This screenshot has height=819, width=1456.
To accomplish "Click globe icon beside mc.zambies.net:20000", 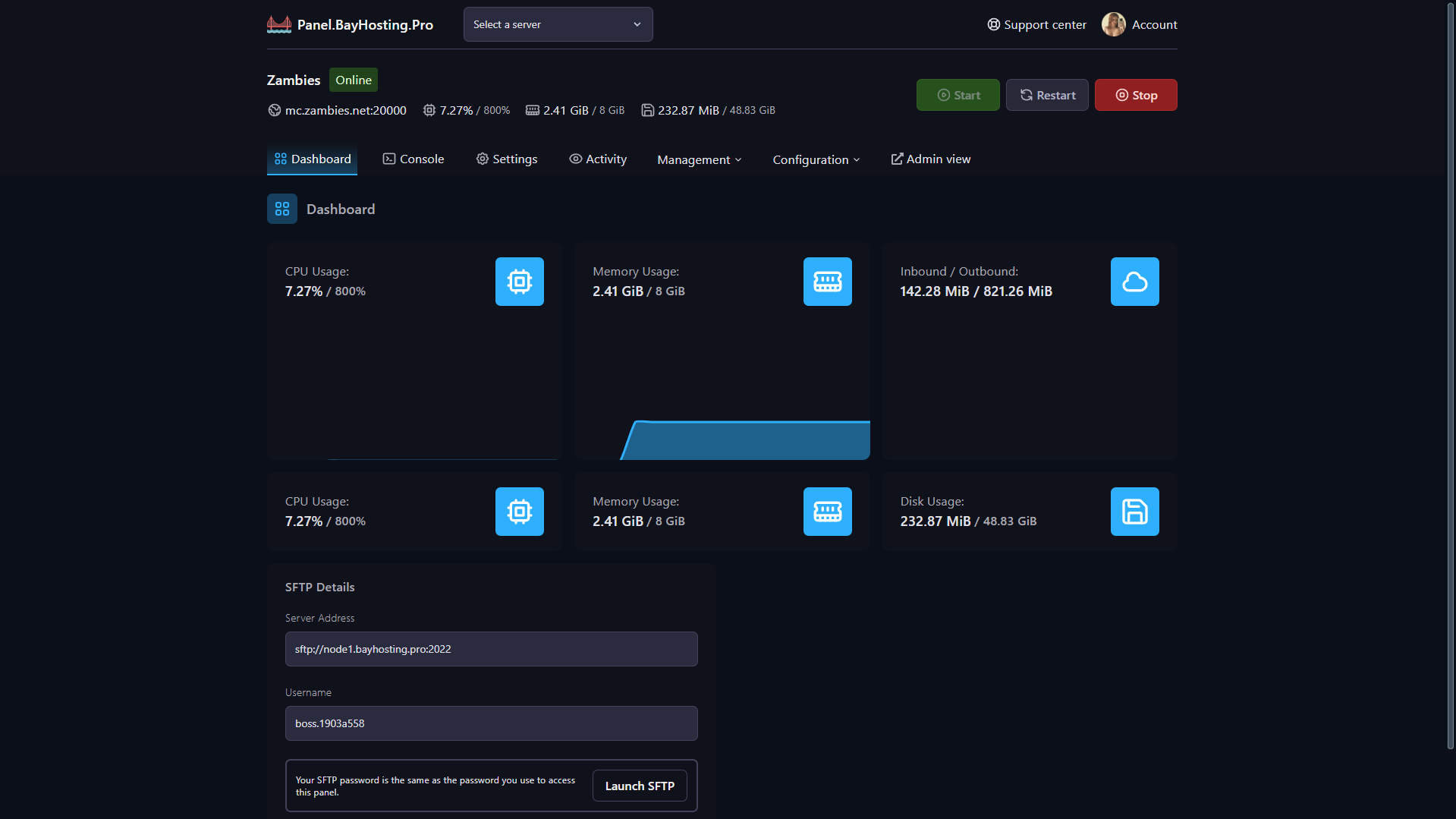I will pyautogui.click(x=275, y=110).
